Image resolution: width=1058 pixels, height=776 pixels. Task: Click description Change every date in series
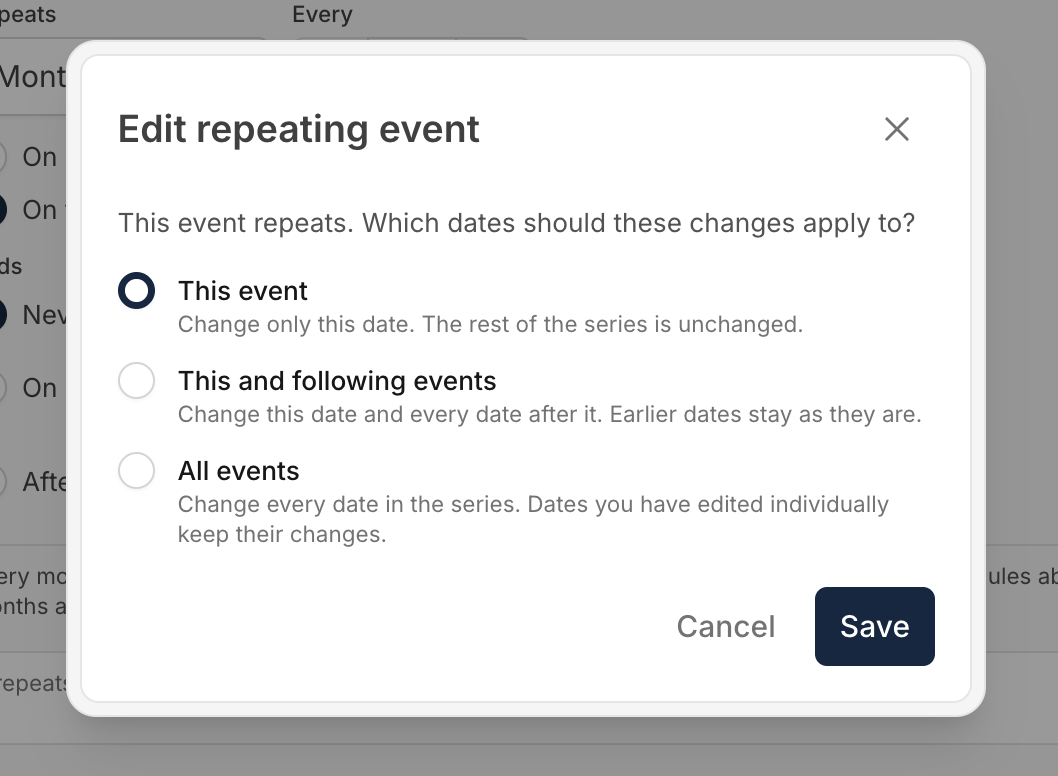coord(533,519)
